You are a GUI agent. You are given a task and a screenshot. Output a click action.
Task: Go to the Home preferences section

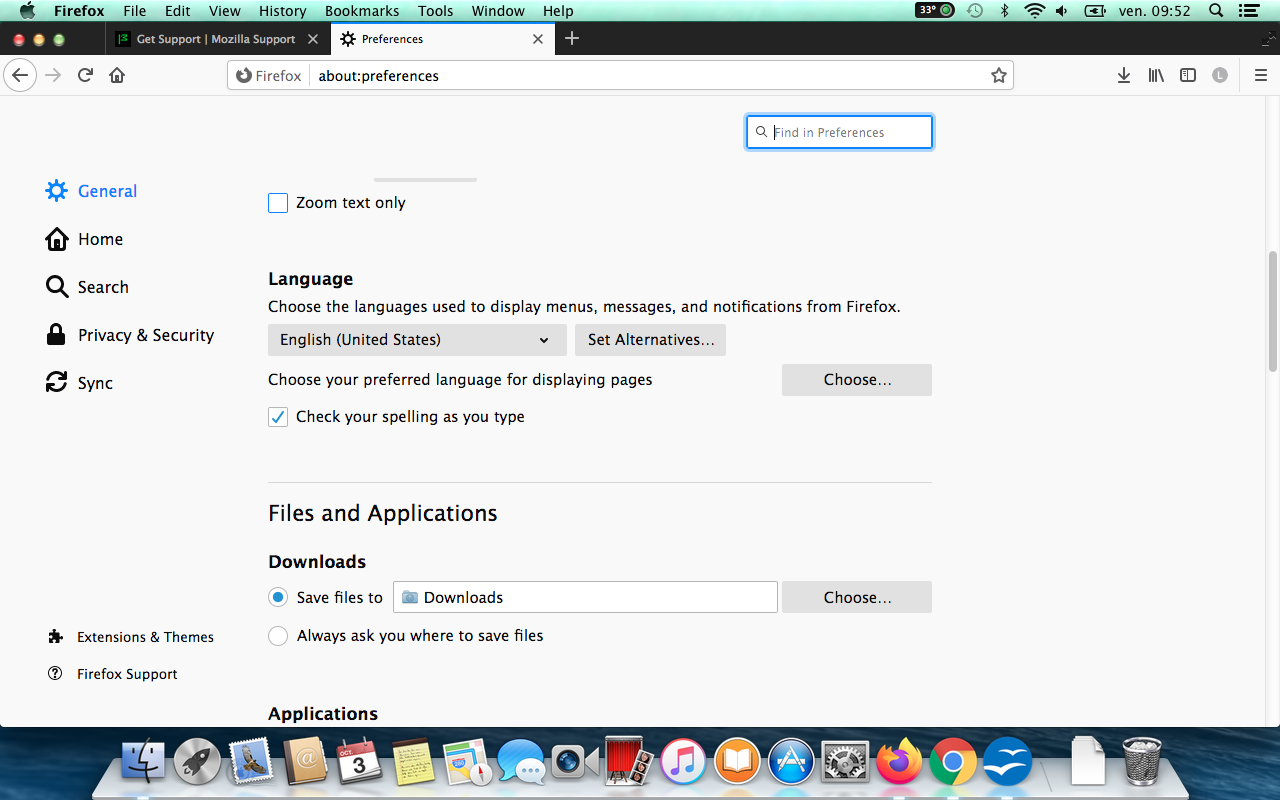click(x=85, y=239)
